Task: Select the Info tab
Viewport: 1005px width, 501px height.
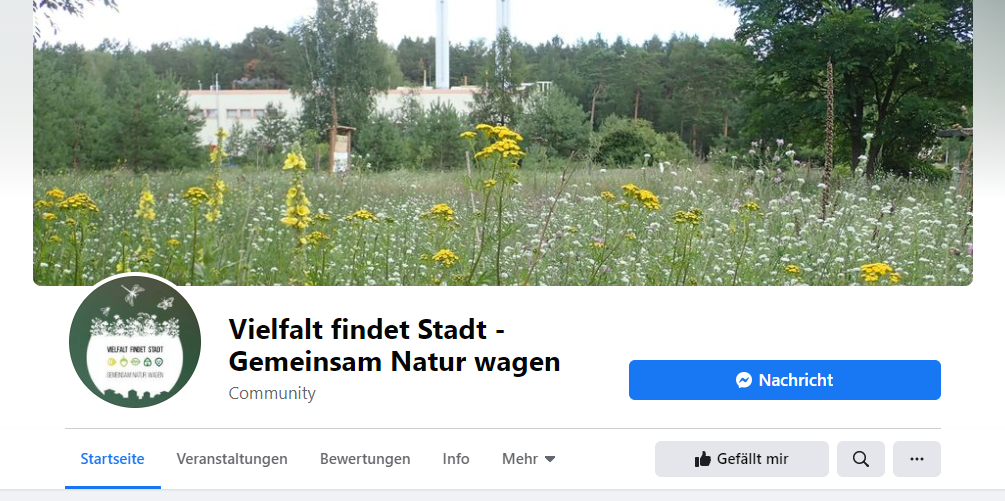Action: click(x=456, y=459)
